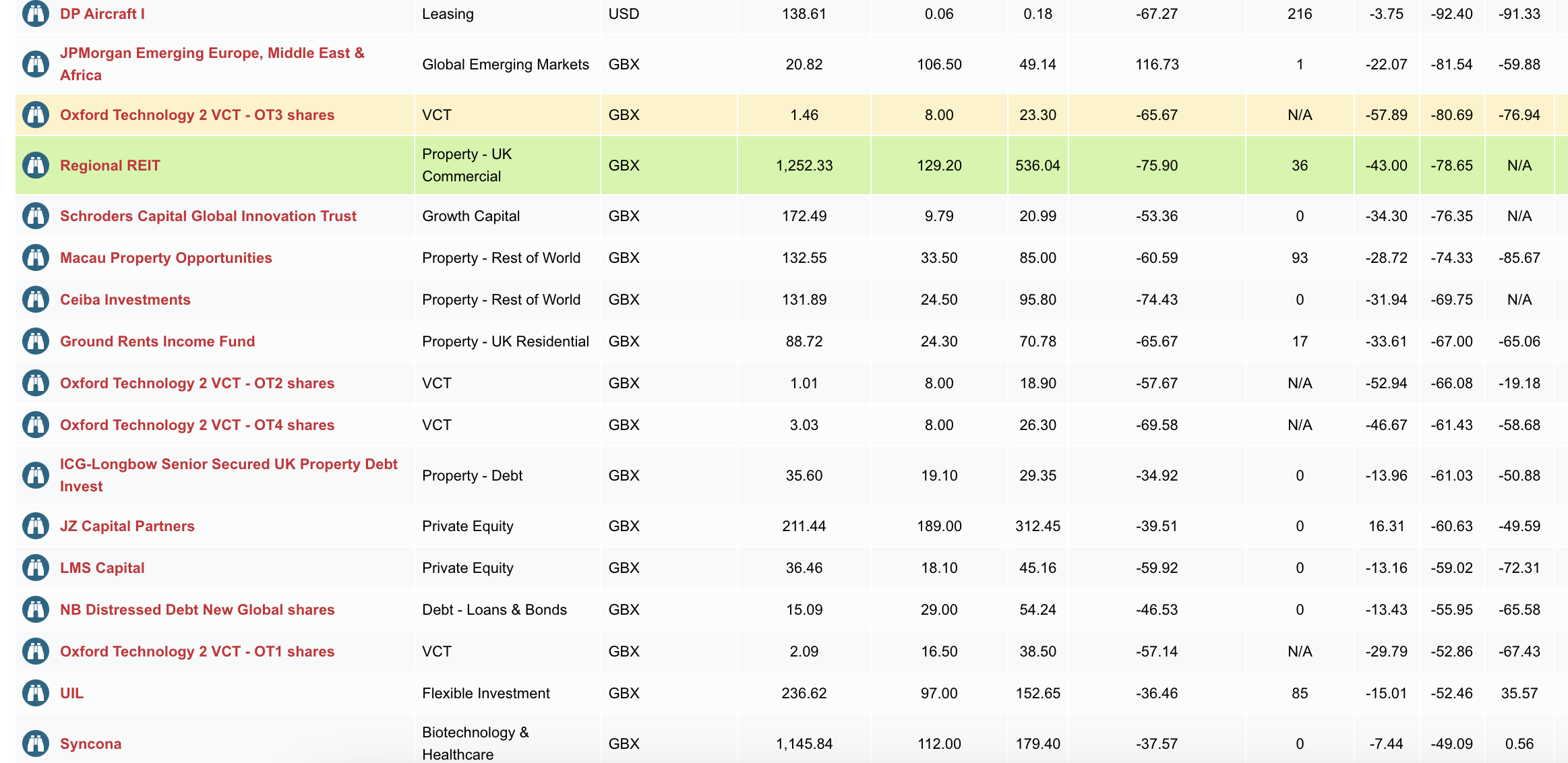Click binoculars icon beside Ground Rents Income Fund
The image size is (1568, 763).
(36, 341)
